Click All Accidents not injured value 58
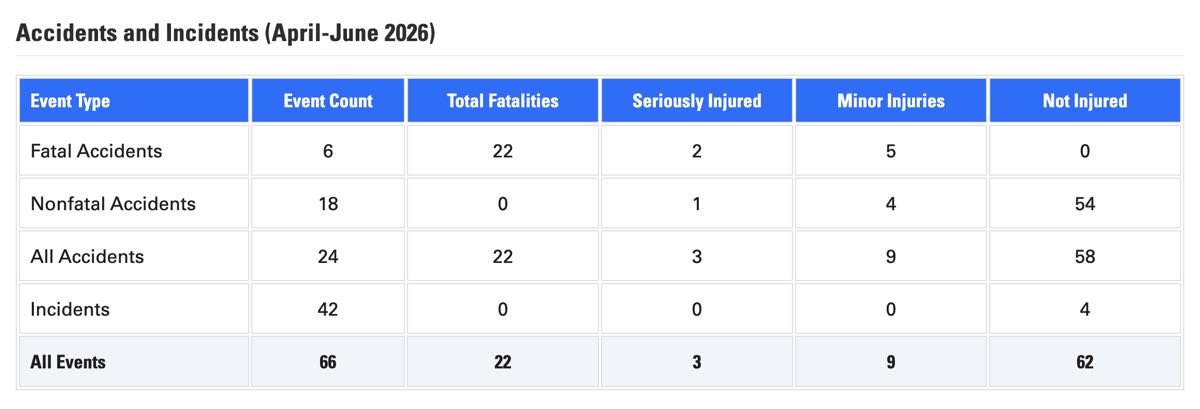Screen dimensions: 1200x409 pos(1084,257)
